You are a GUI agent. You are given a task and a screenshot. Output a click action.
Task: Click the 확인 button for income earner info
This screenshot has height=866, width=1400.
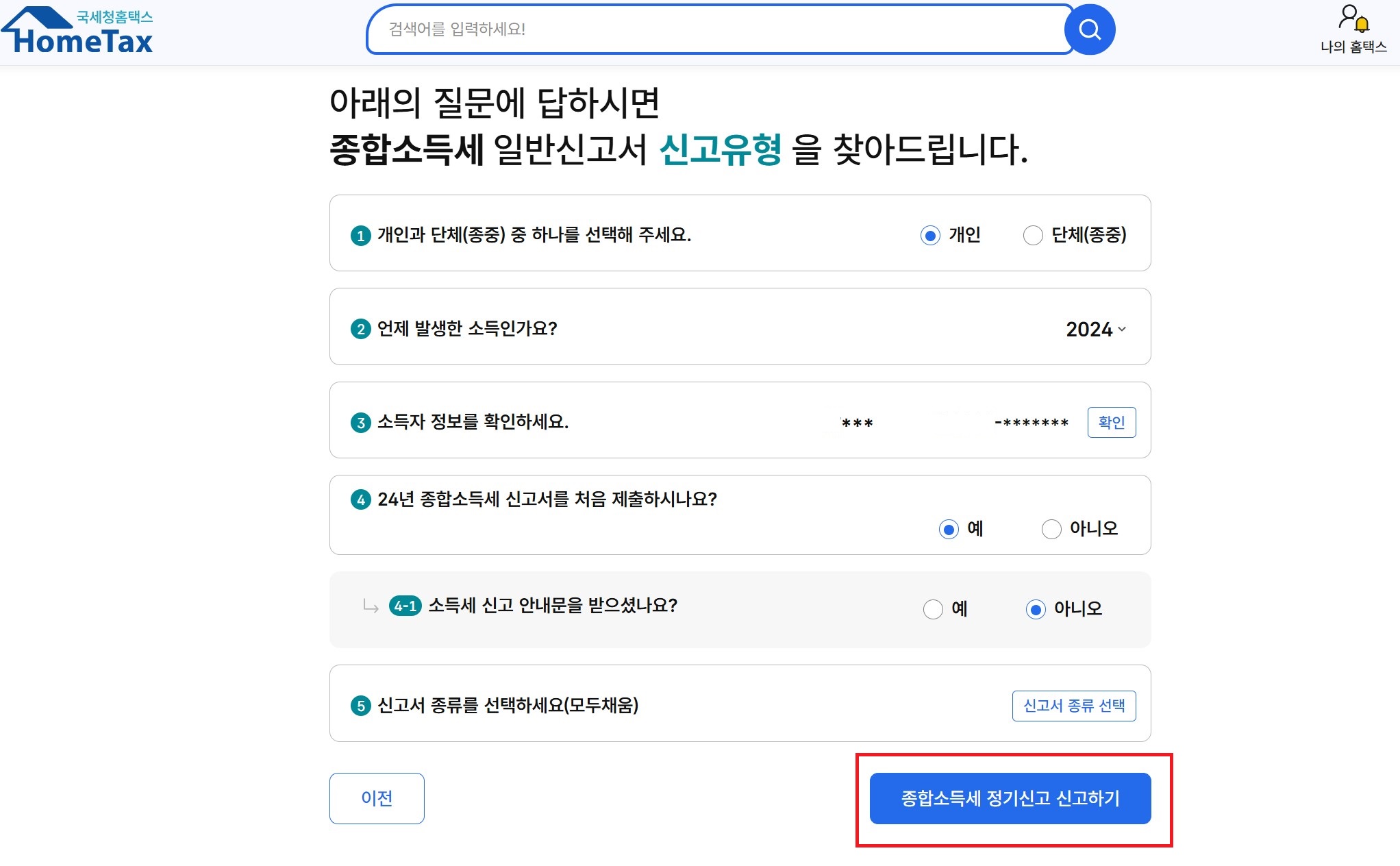pyautogui.click(x=1111, y=422)
